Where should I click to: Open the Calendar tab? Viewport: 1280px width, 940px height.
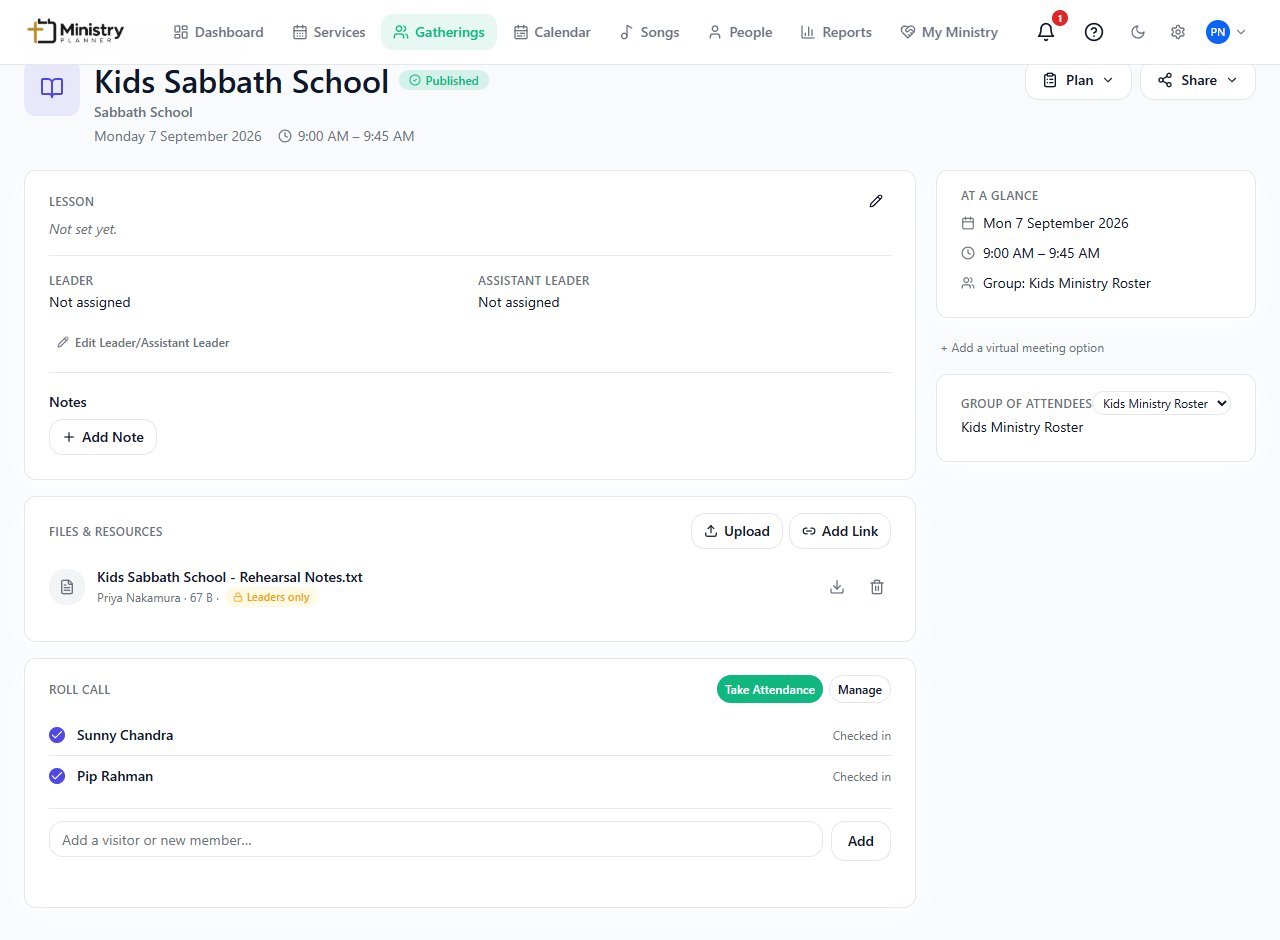click(x=552, y=32)
